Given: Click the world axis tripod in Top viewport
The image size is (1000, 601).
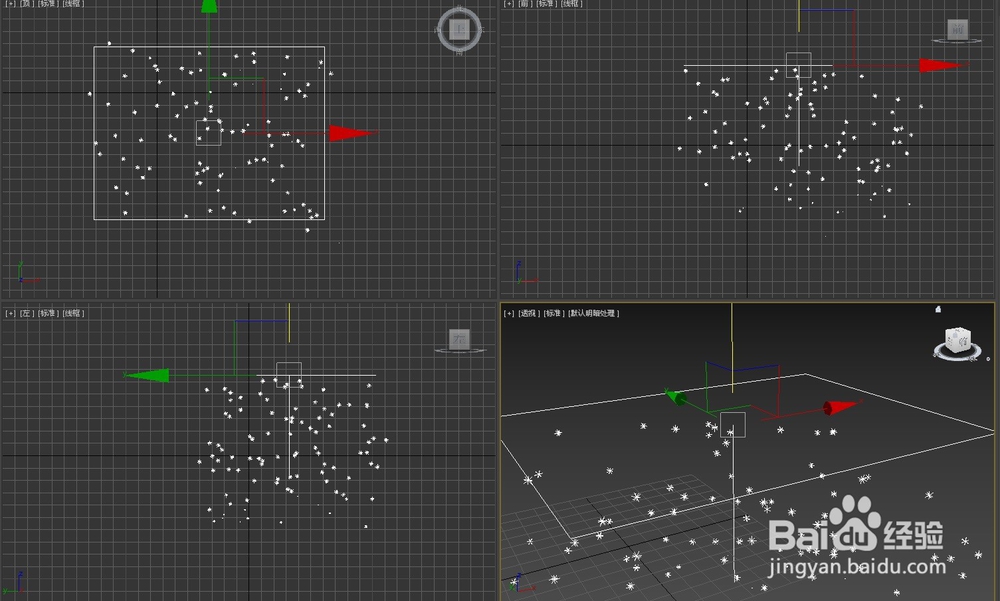Looking at the screenshot, I should coord(27,273).
